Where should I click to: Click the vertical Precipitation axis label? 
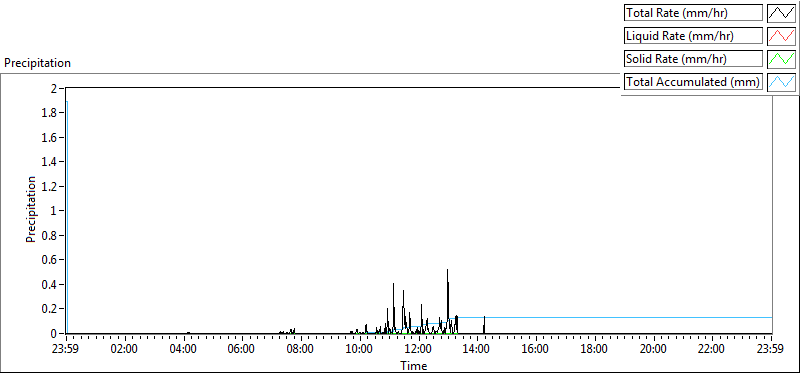(x=31, y=209)
